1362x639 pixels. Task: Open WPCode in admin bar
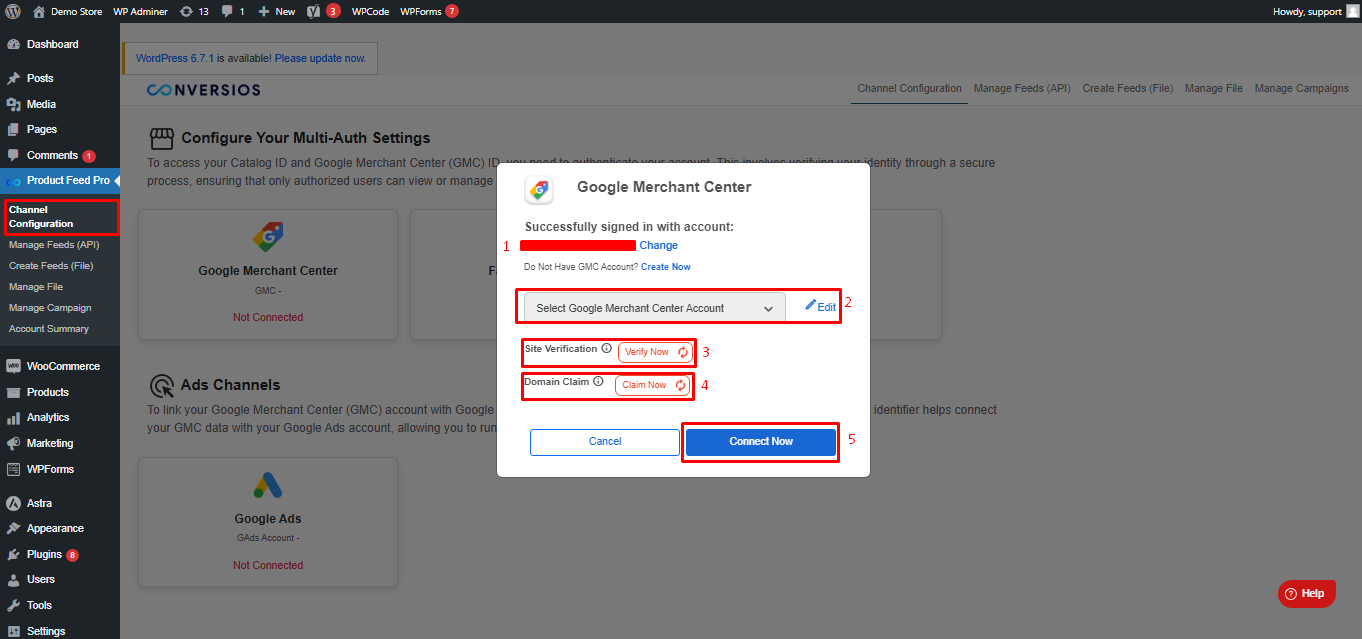(369, 11)
